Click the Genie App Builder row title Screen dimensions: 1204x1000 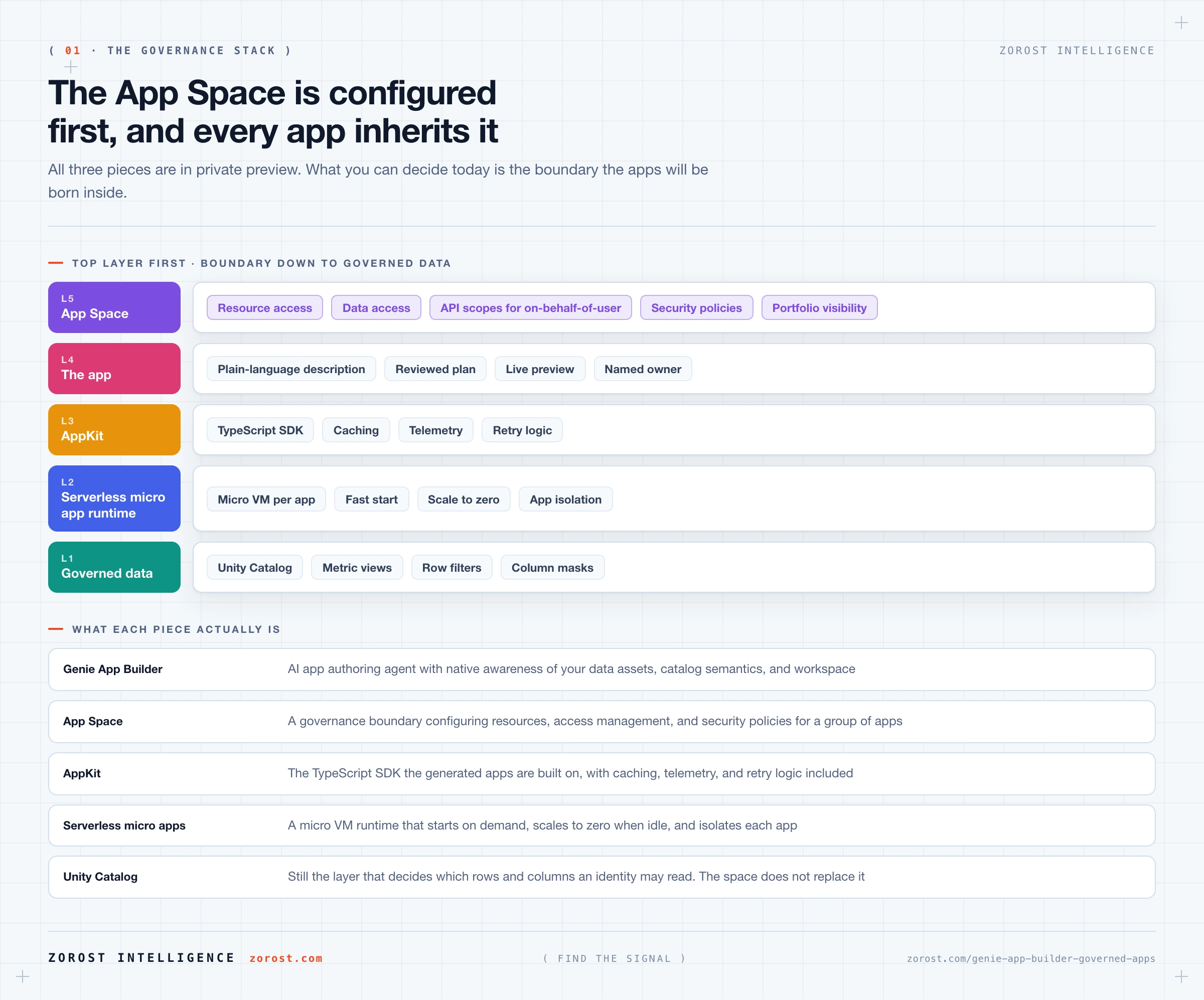point(113,670)
